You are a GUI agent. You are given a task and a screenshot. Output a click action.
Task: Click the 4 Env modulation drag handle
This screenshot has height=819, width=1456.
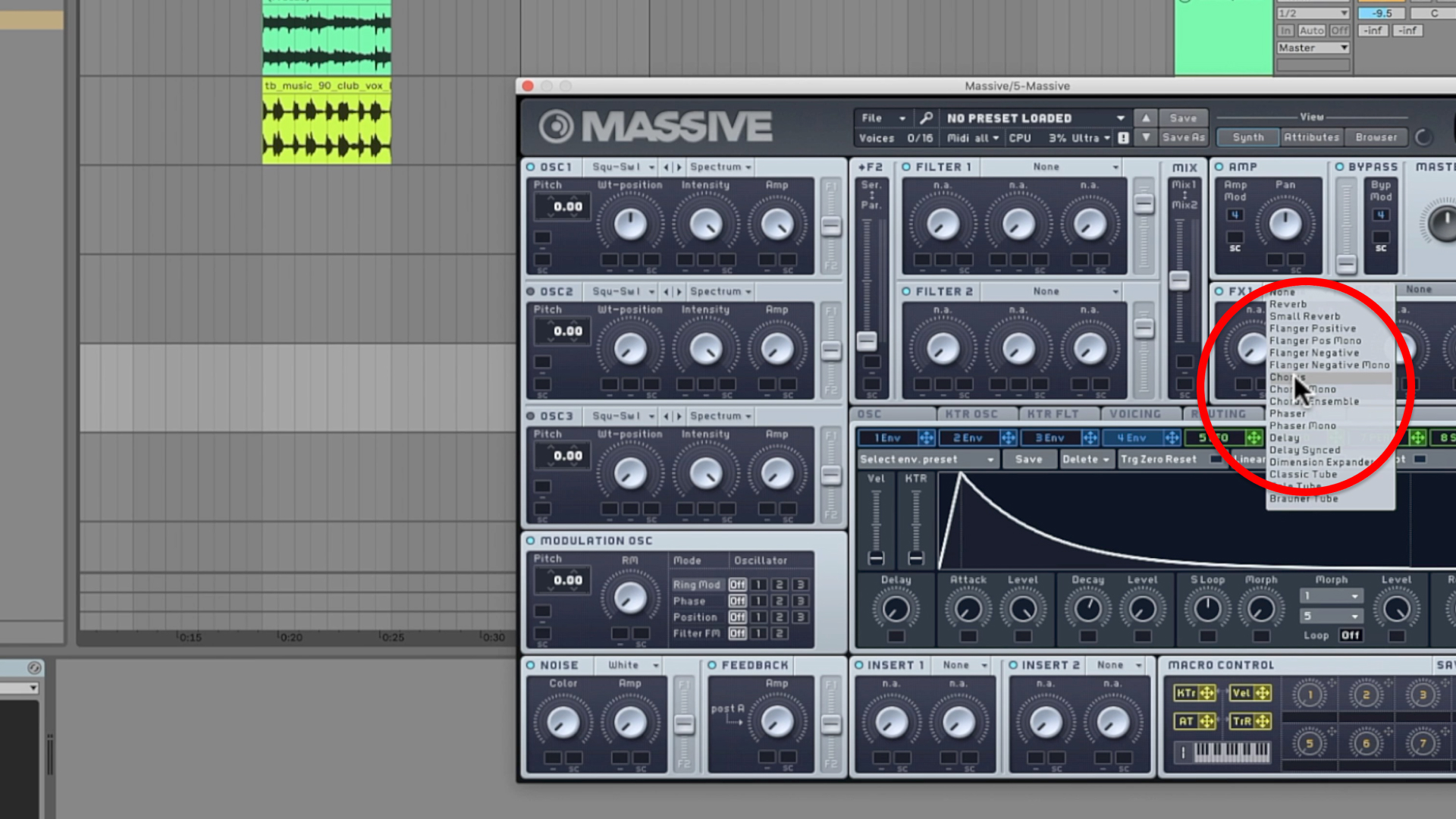1172,438
